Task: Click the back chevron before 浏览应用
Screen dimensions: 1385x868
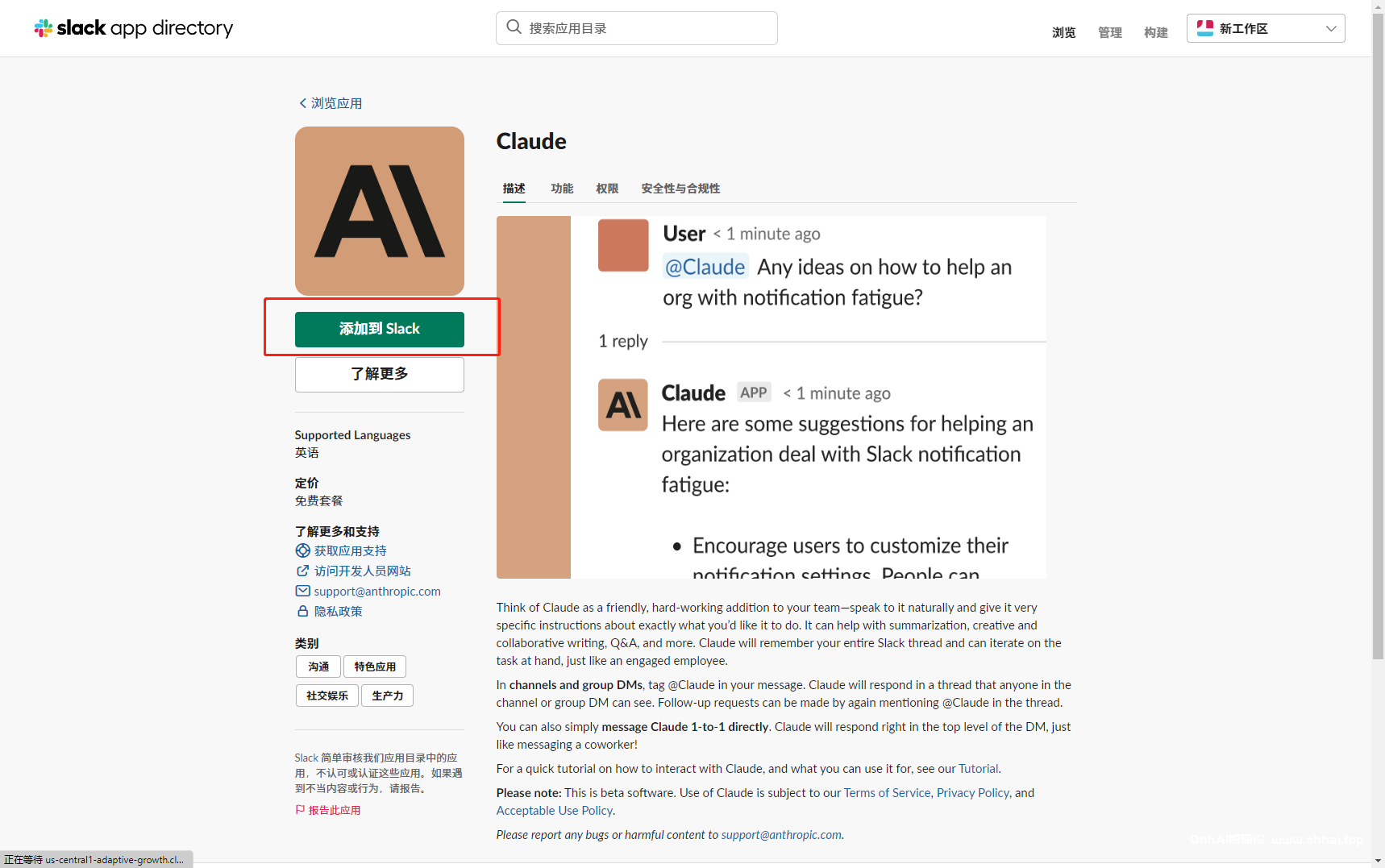Action: (x=302, y=103)
